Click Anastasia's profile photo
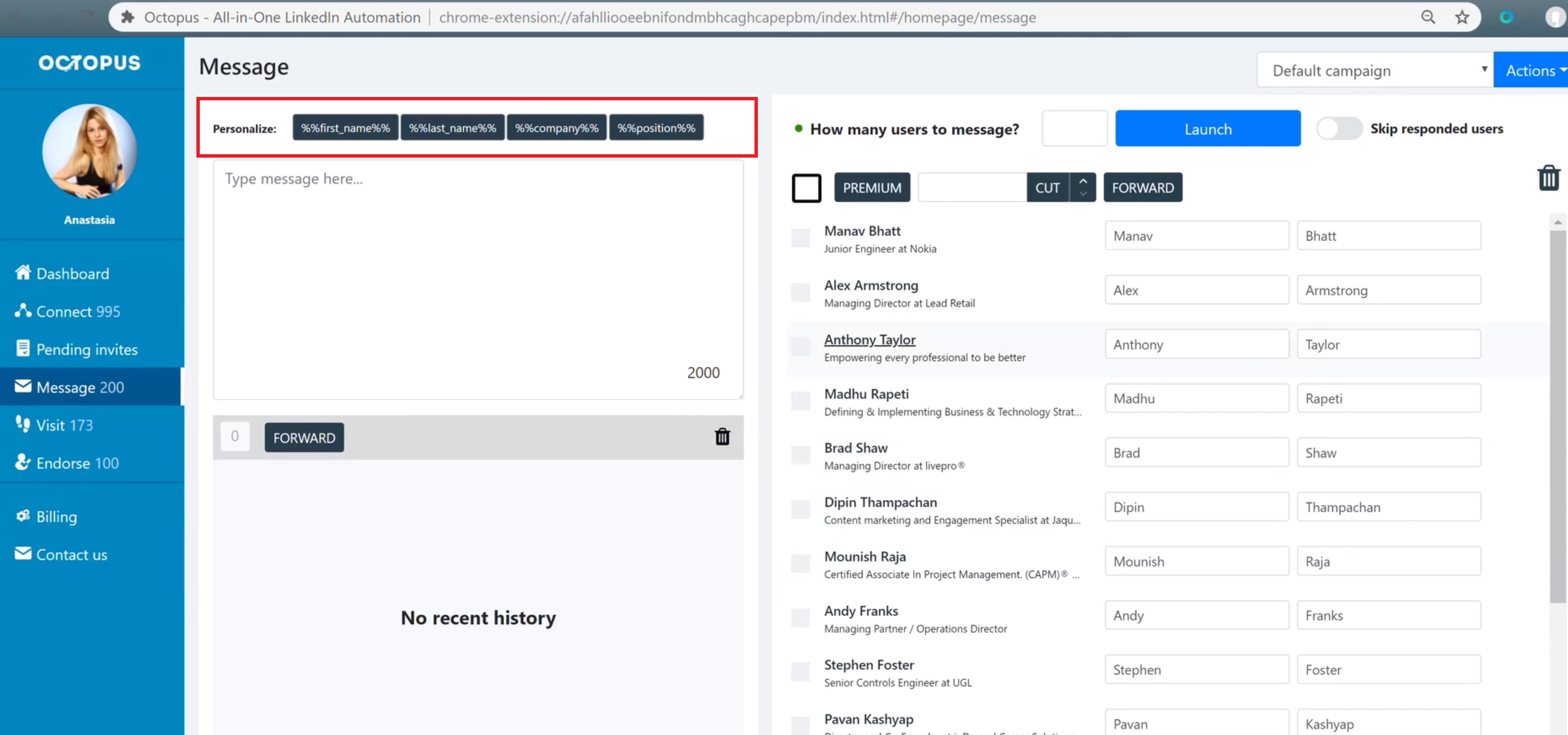 [89, 151]
